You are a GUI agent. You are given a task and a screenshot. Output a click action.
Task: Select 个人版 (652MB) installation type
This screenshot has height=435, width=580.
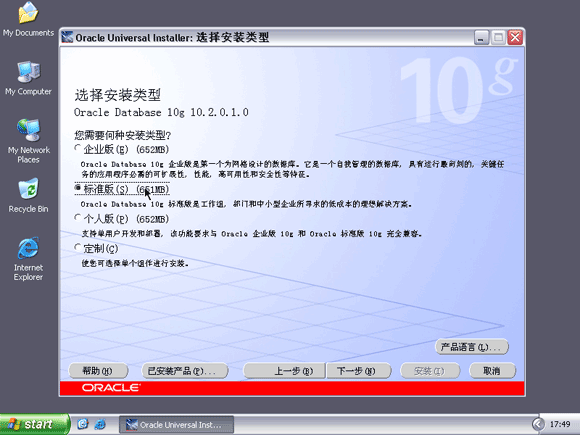122,219
